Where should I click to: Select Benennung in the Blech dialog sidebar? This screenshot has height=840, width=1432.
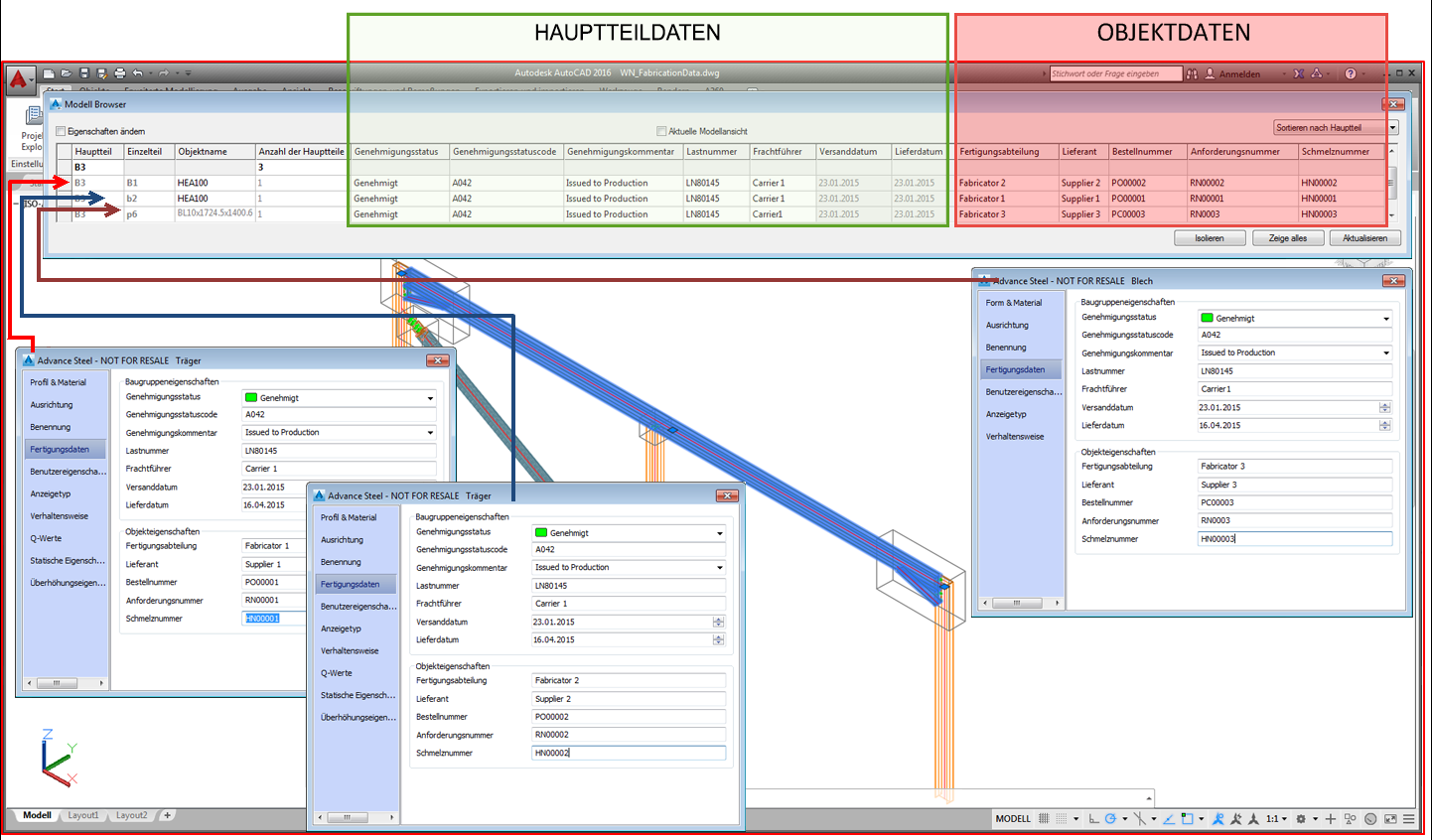click(x=1006, y=348)
